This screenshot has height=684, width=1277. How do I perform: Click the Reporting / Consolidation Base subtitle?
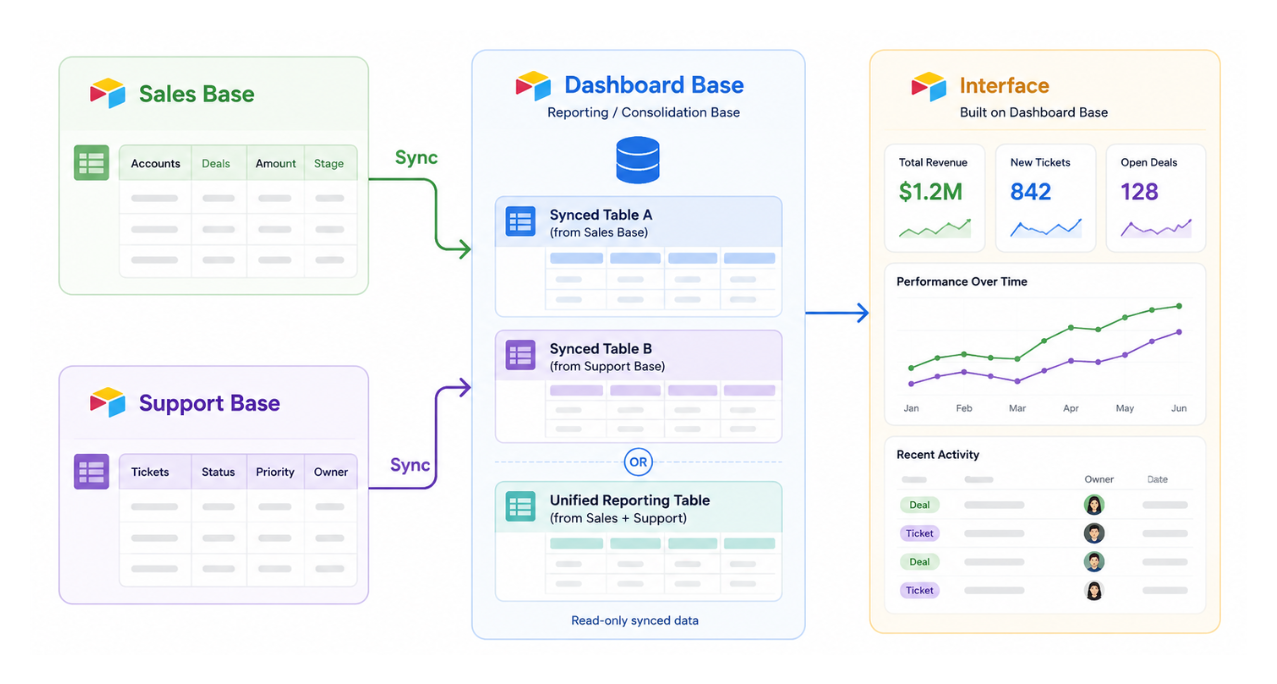644,112
